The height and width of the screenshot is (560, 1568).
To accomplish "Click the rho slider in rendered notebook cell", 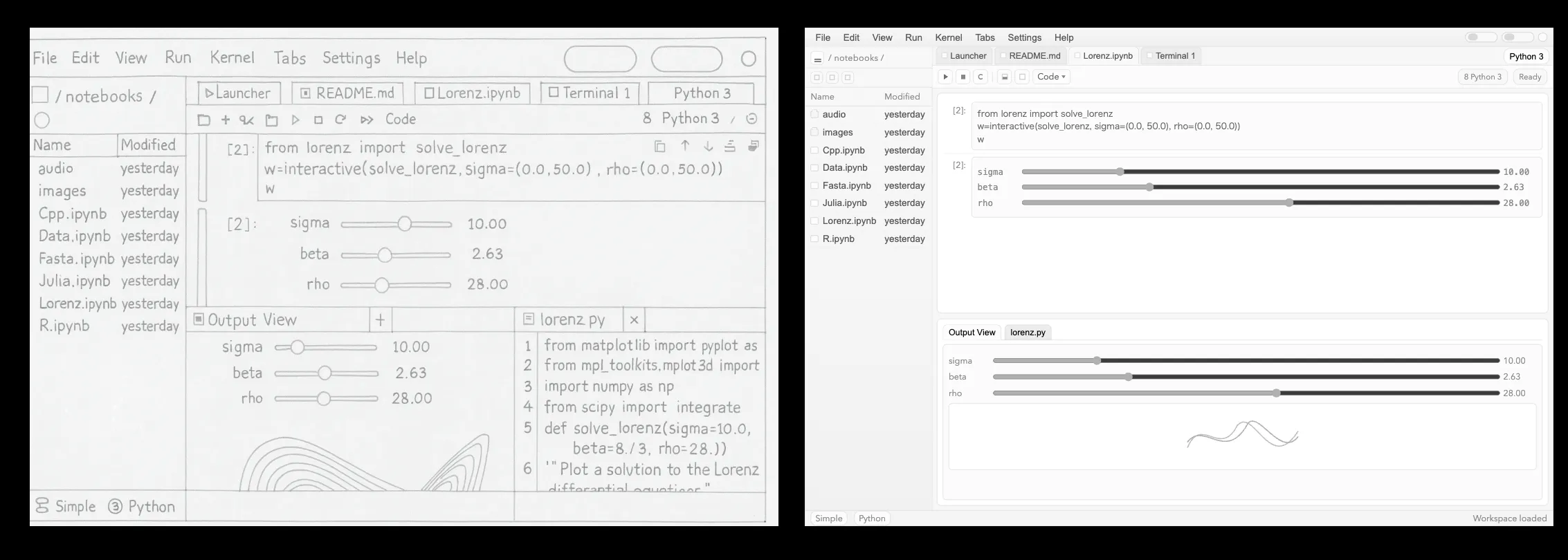I will coord(1259,203).
